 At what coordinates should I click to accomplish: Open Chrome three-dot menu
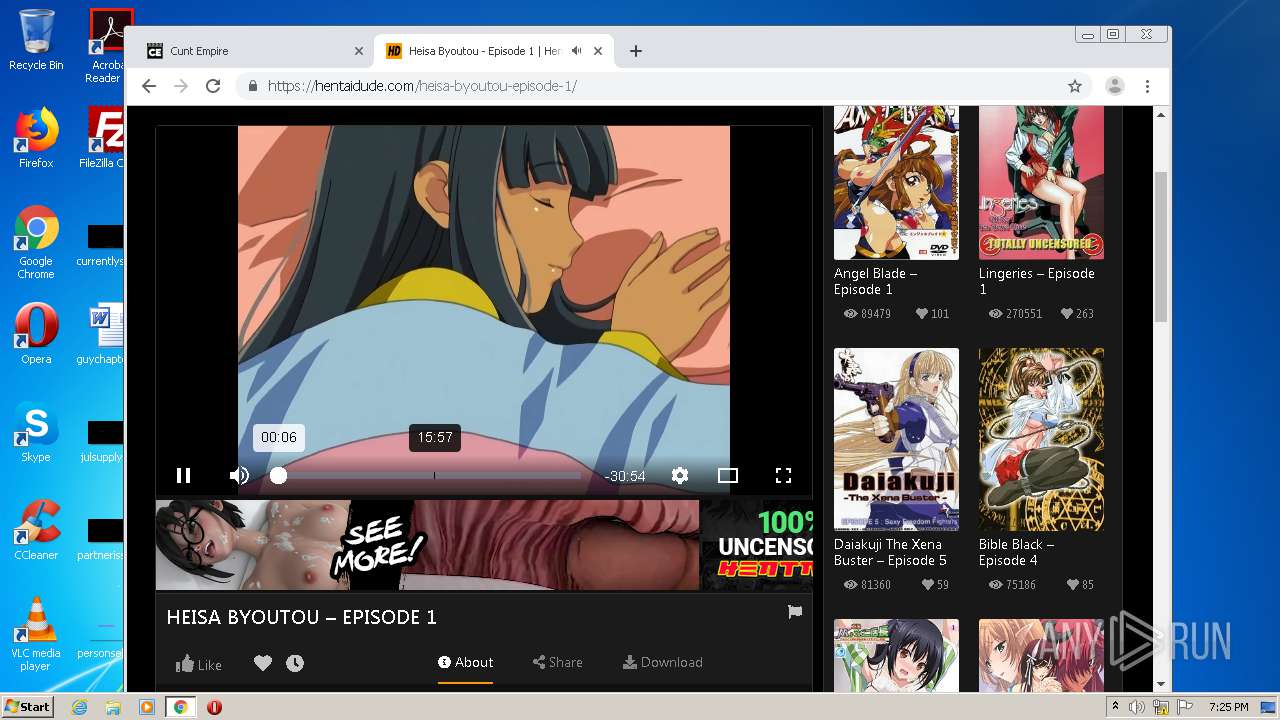click(1148, 86)
